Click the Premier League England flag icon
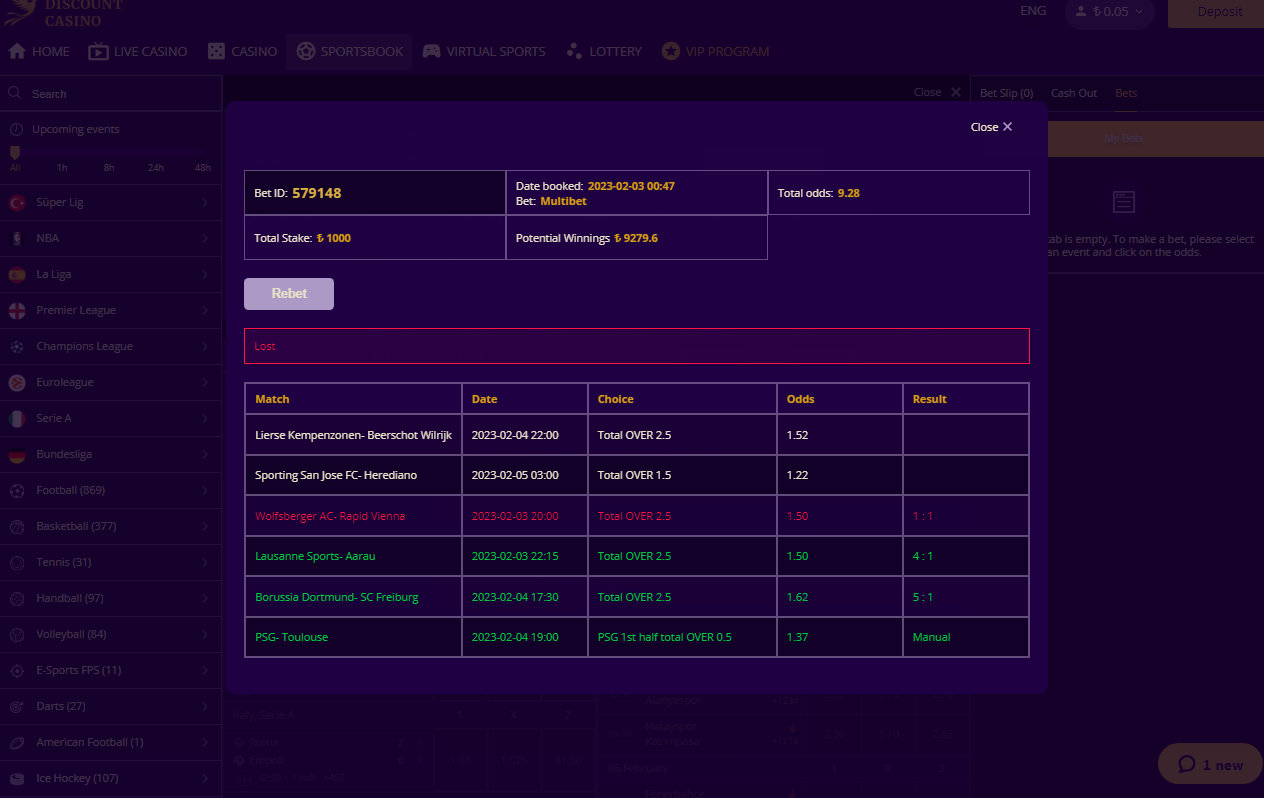1264x798 pixels. tap(17, 310)
